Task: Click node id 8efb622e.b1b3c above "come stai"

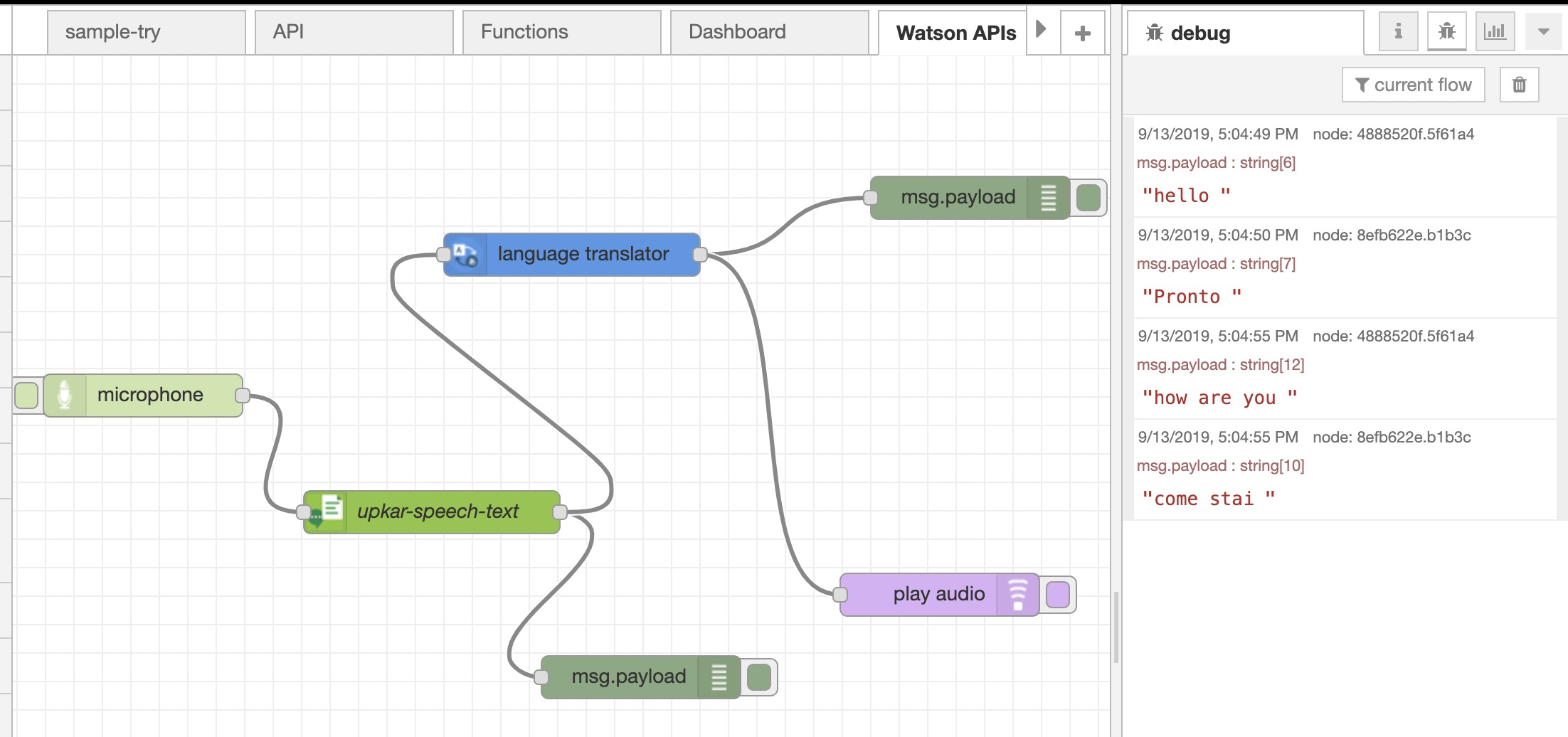Action: pyautogui.click(x=1392, y=437)
